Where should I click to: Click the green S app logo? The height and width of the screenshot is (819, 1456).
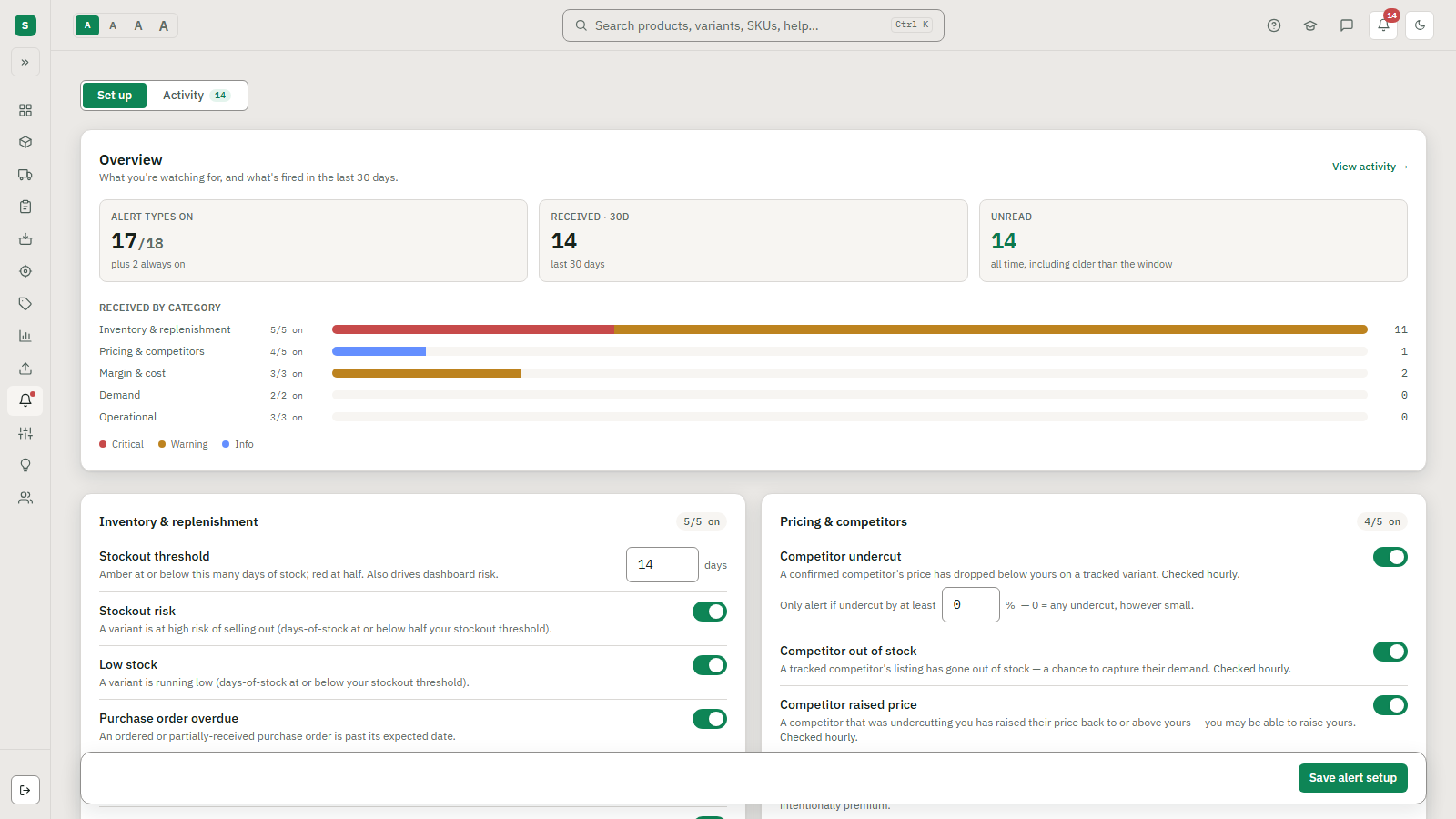click(25, 25)
